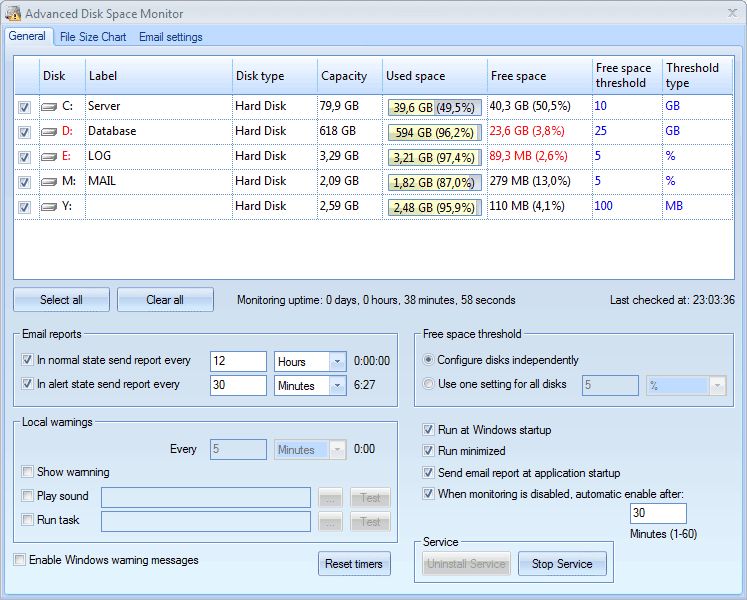Screen dimensions: 747x600
Task: Switch to File Size Chart tab
Action: coord(93,37)
